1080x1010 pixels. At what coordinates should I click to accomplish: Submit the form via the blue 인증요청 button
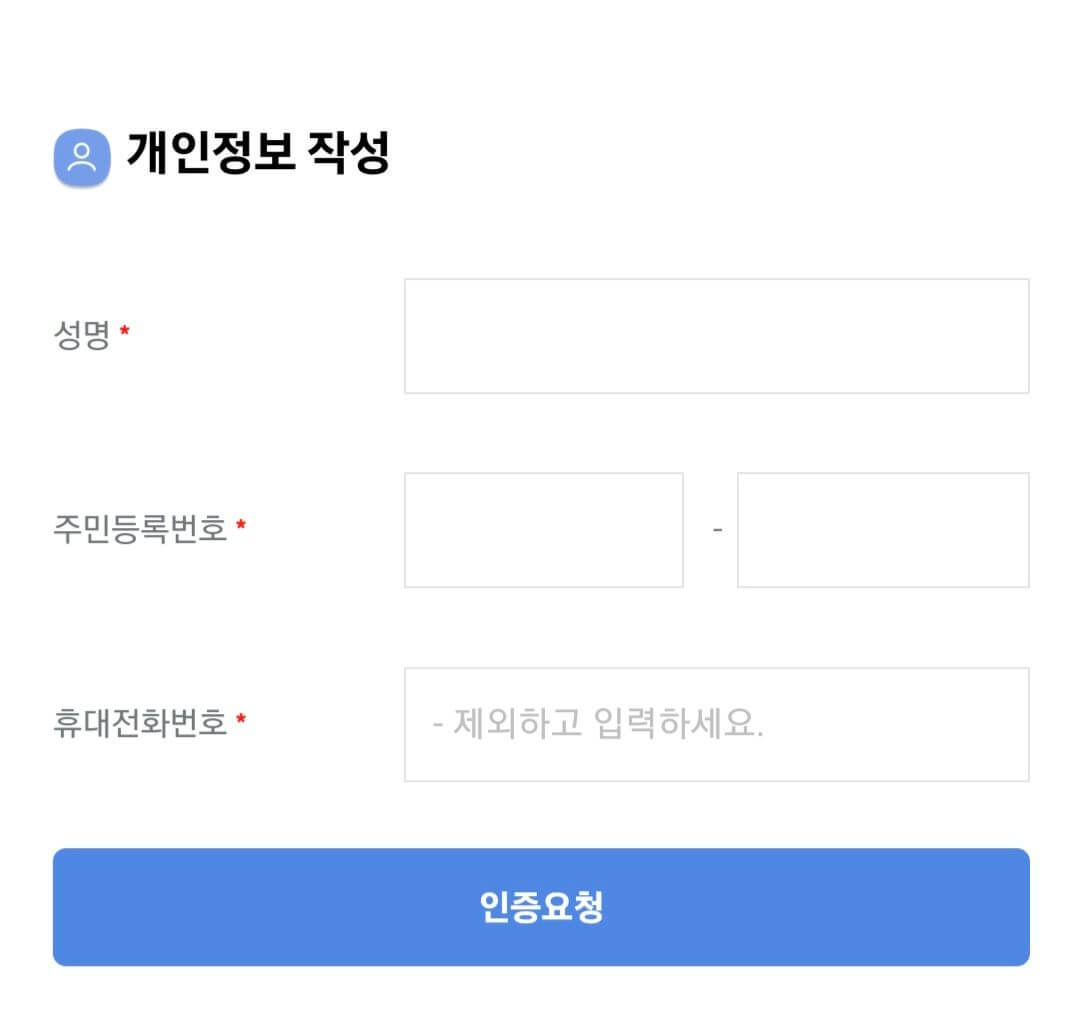tap(540, 905)
